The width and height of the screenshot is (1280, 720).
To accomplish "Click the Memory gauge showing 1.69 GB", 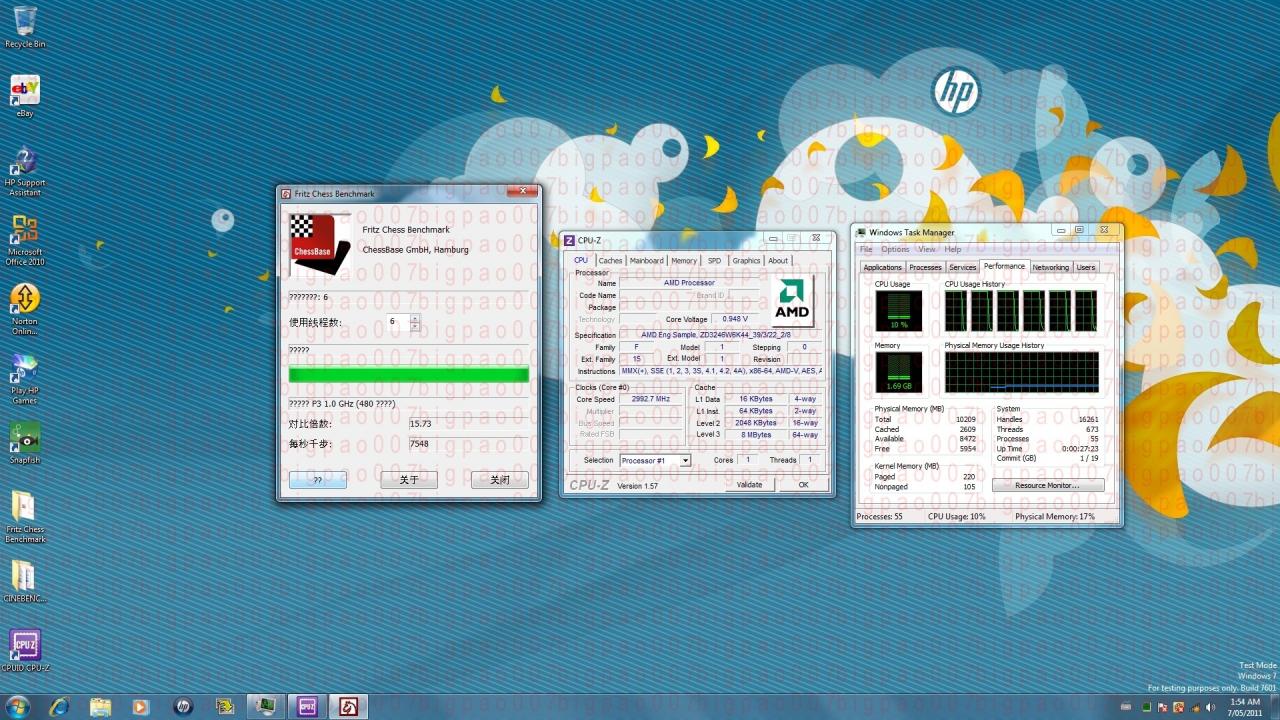I will point(899,371).
